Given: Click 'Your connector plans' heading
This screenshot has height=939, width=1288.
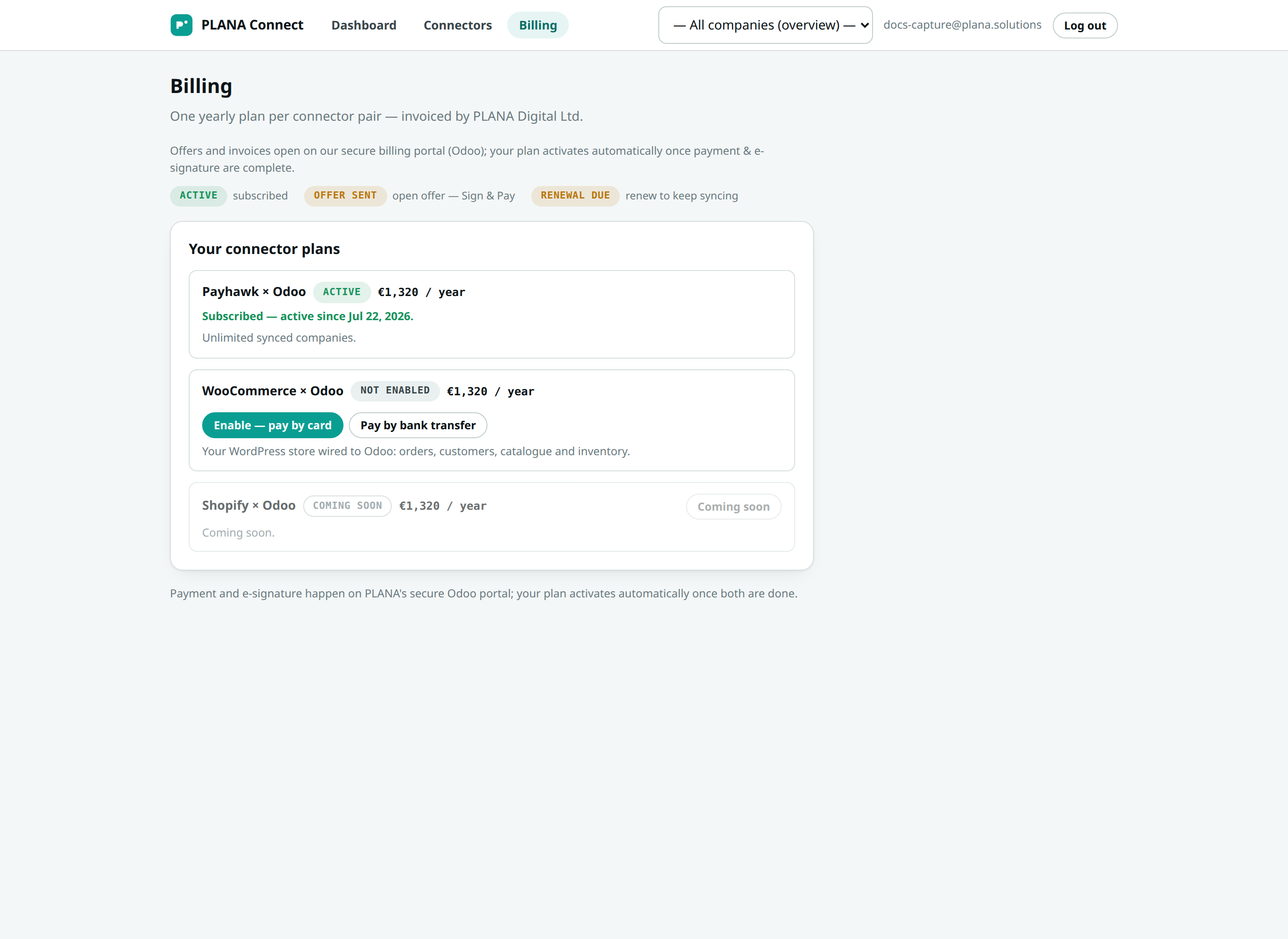Looking at the screenshot, I should pyautogui.click(x=264, y=249).
